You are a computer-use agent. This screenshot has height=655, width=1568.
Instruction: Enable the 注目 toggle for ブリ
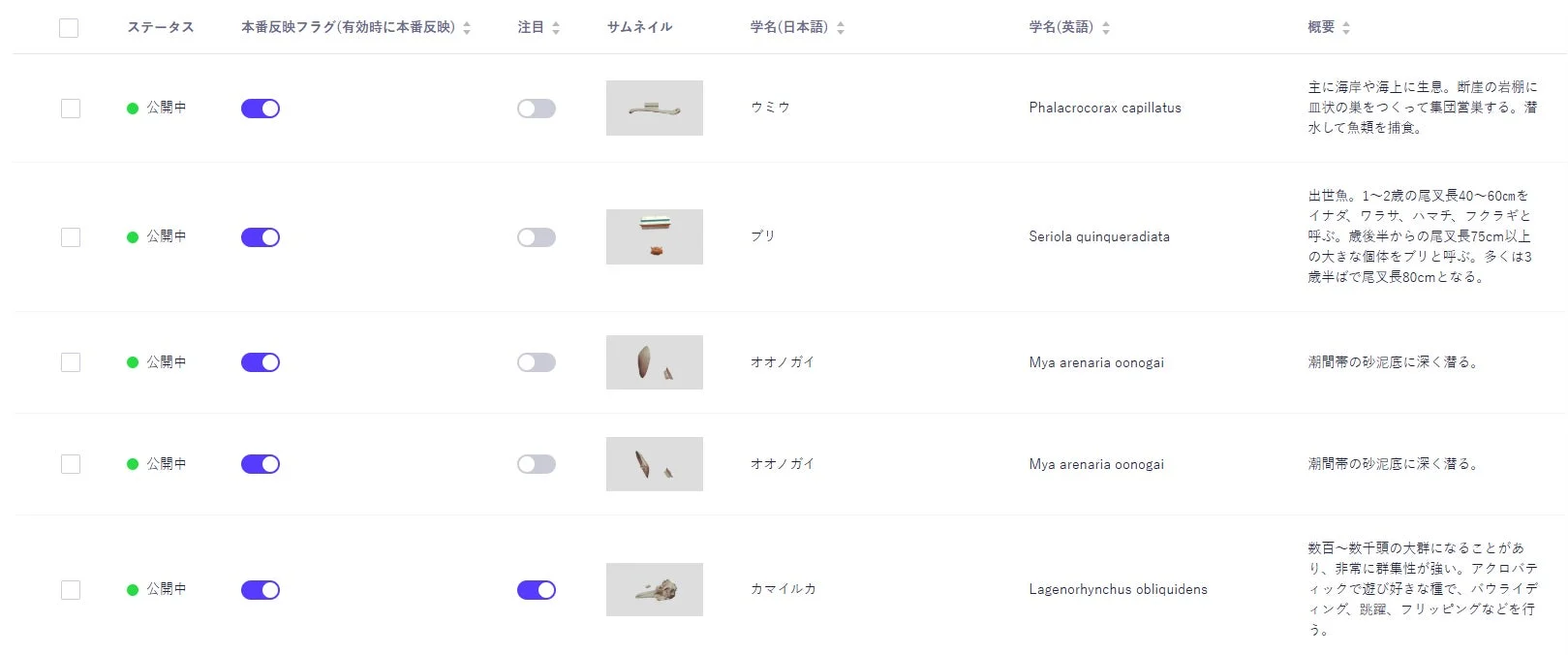coord(537,235)
